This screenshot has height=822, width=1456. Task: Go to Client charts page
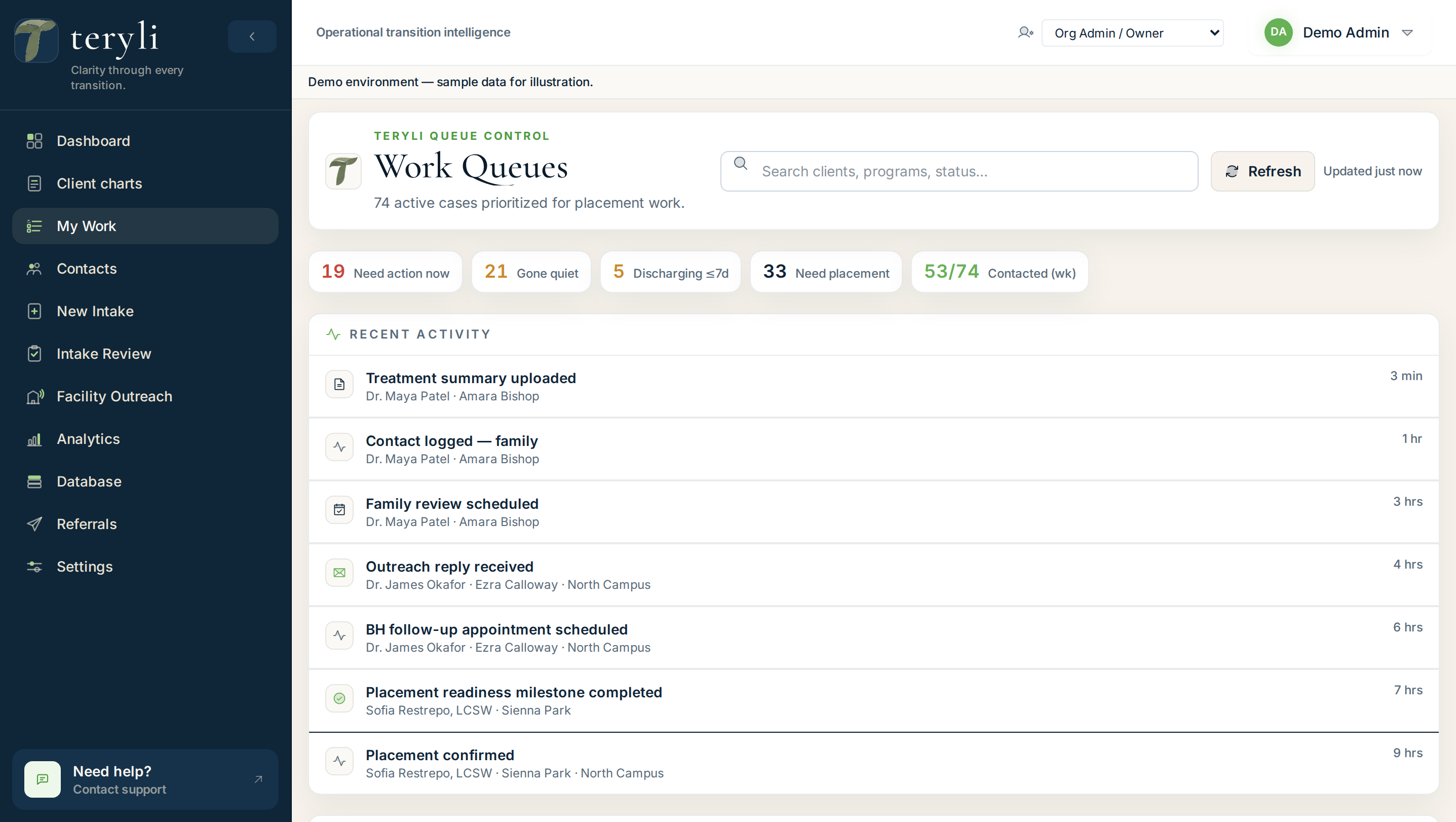pos(145,184)
